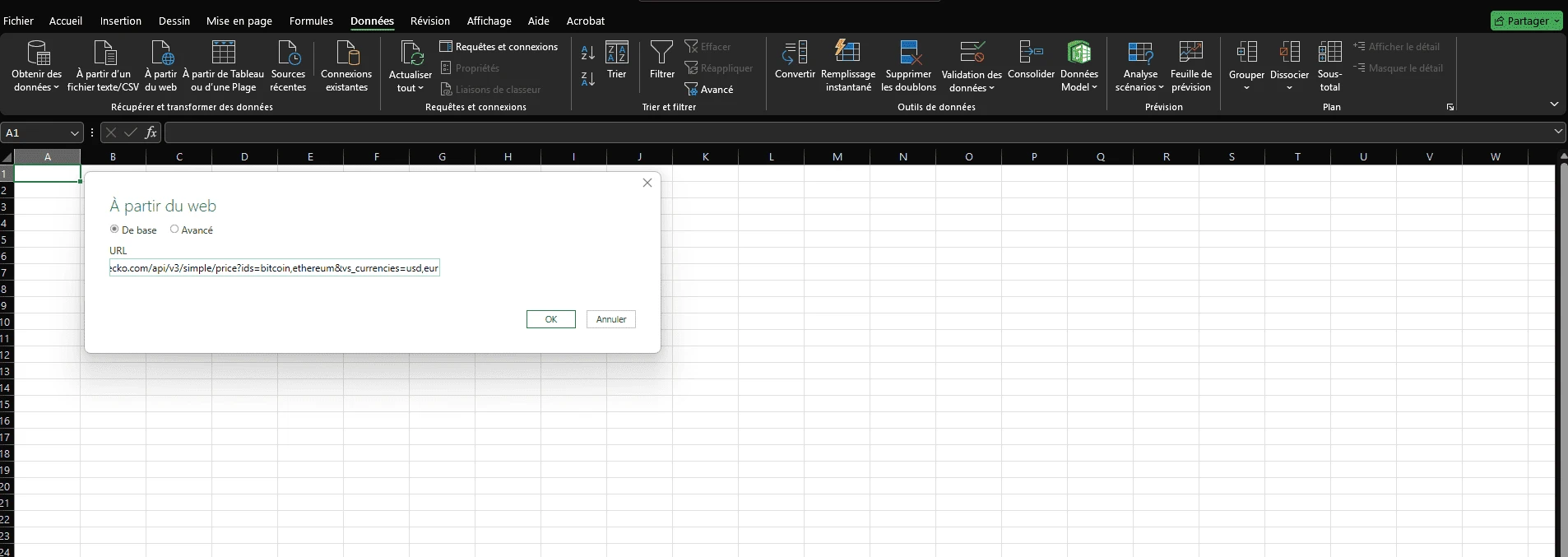
Task: Switch to the Formules tab
Action: click(x=311, y=21)
